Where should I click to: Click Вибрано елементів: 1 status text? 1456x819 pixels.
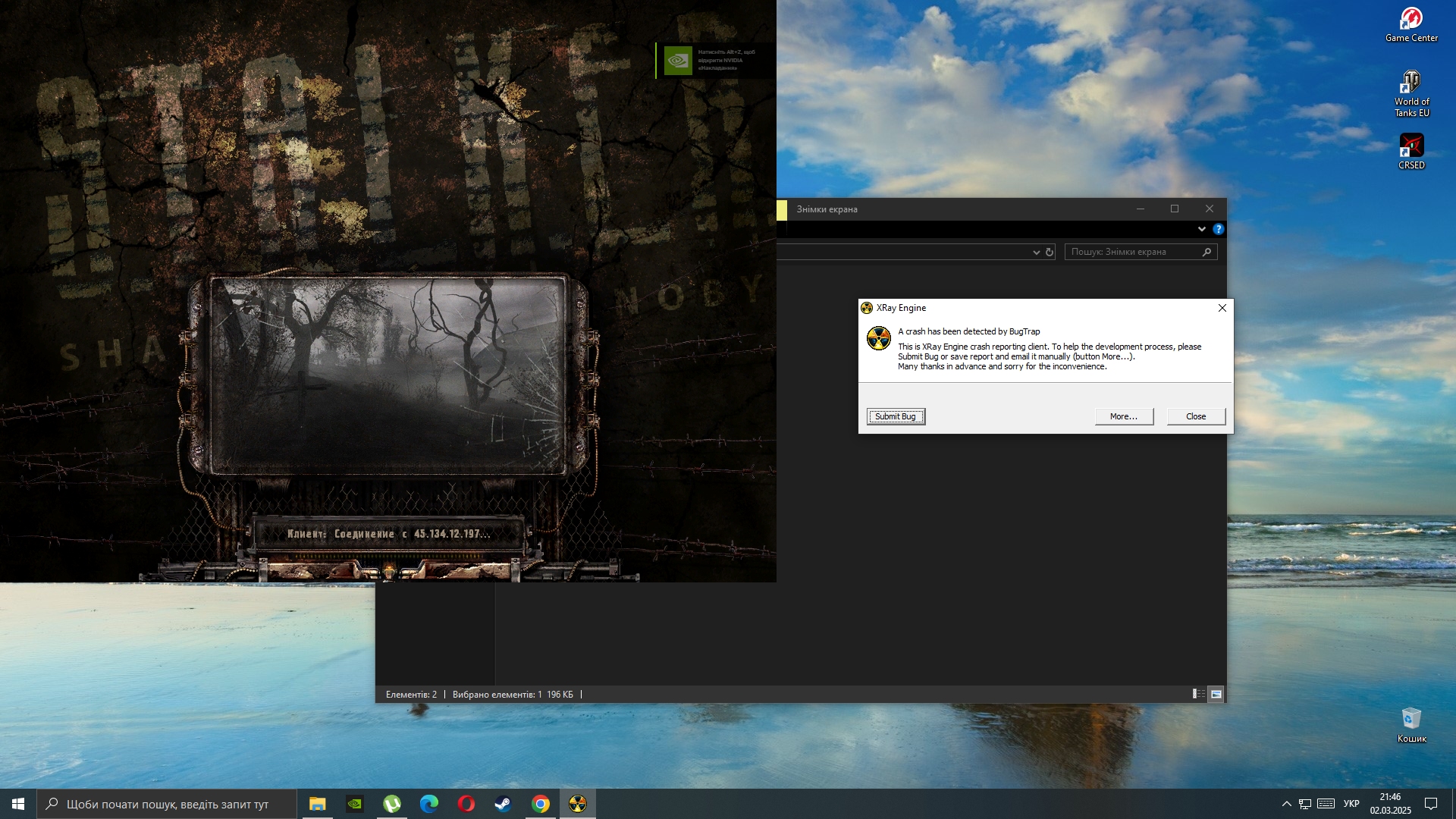[x=497, y=694]
